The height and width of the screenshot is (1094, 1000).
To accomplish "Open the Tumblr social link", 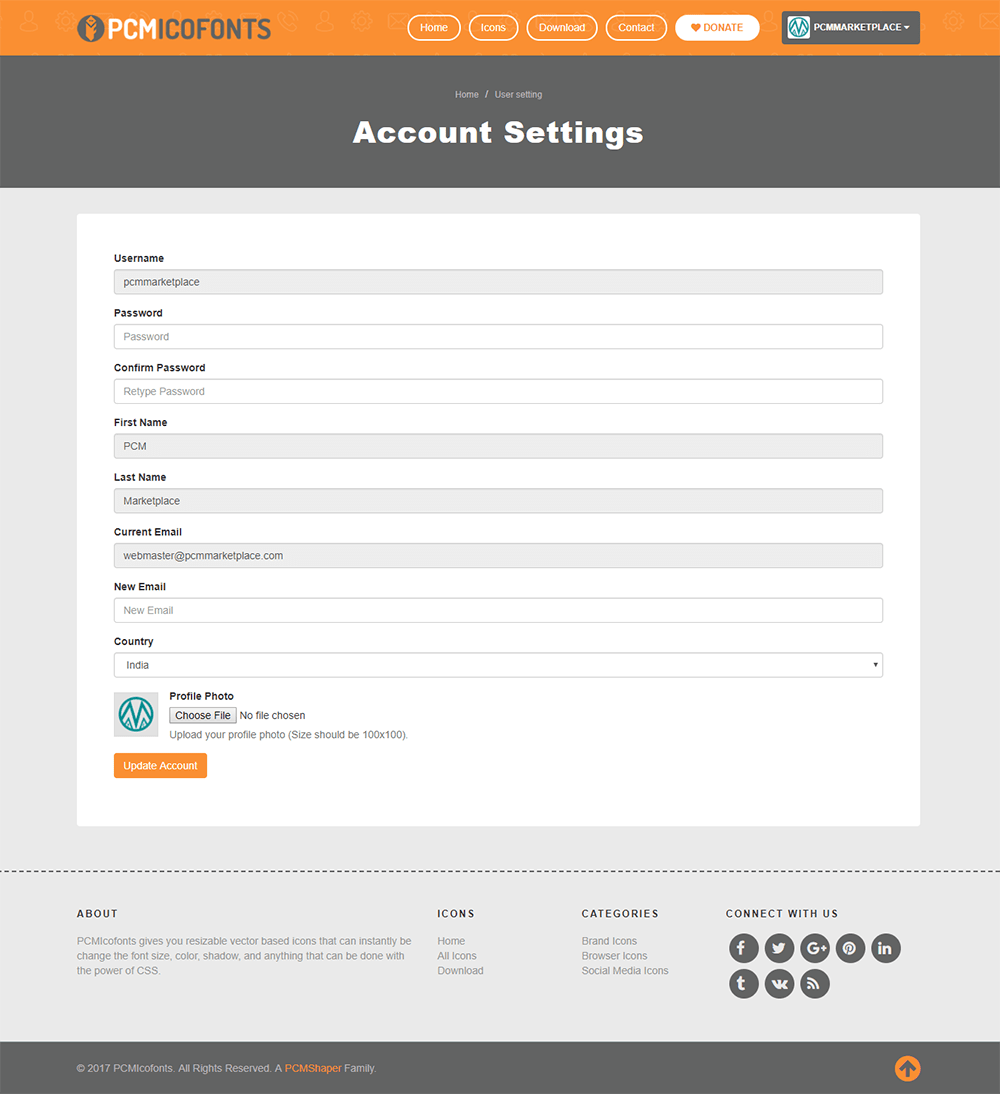I will [743, 984].
